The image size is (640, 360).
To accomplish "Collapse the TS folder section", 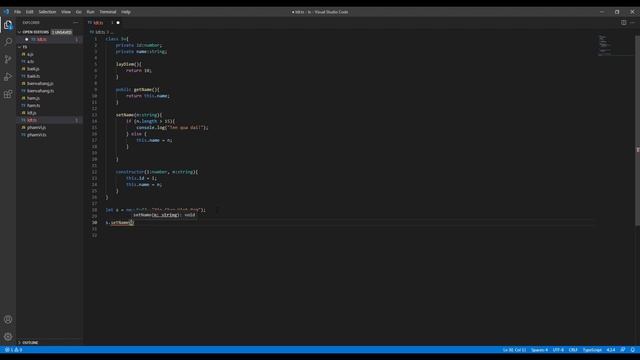I will coord(19,47).
